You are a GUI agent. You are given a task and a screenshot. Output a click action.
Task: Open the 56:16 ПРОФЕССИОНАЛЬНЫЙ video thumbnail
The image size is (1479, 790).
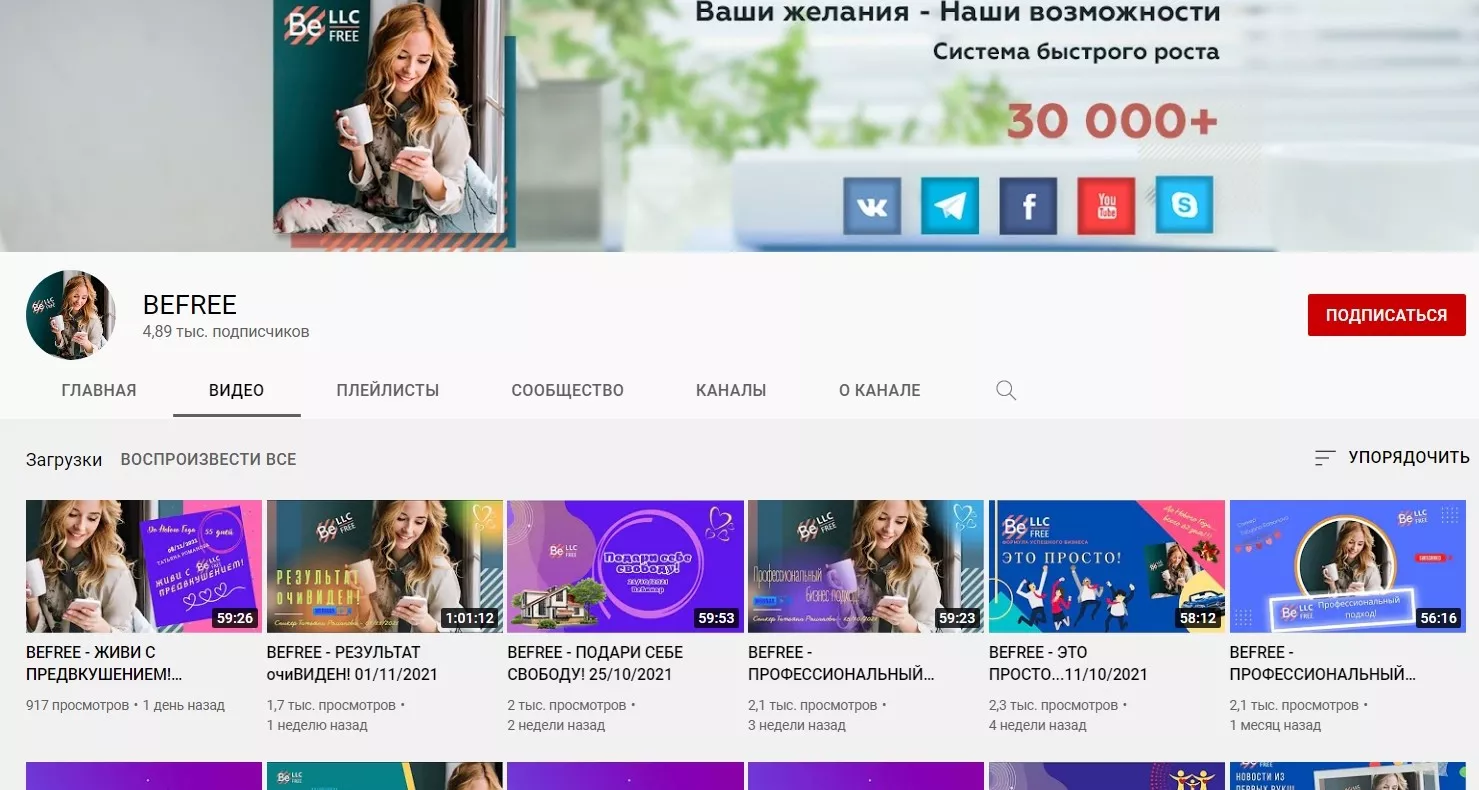pyautogui.click(x=1348, y=566)
